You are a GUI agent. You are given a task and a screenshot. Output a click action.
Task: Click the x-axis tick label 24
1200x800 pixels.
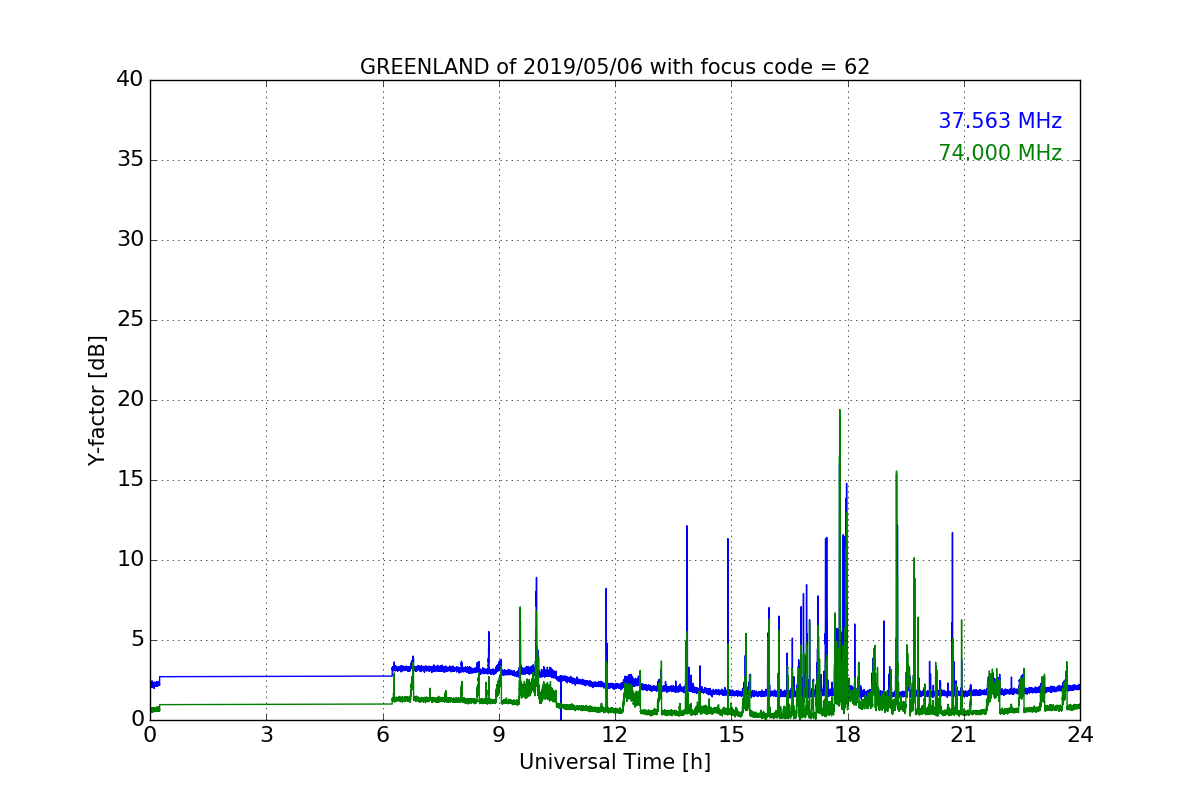1080,735
